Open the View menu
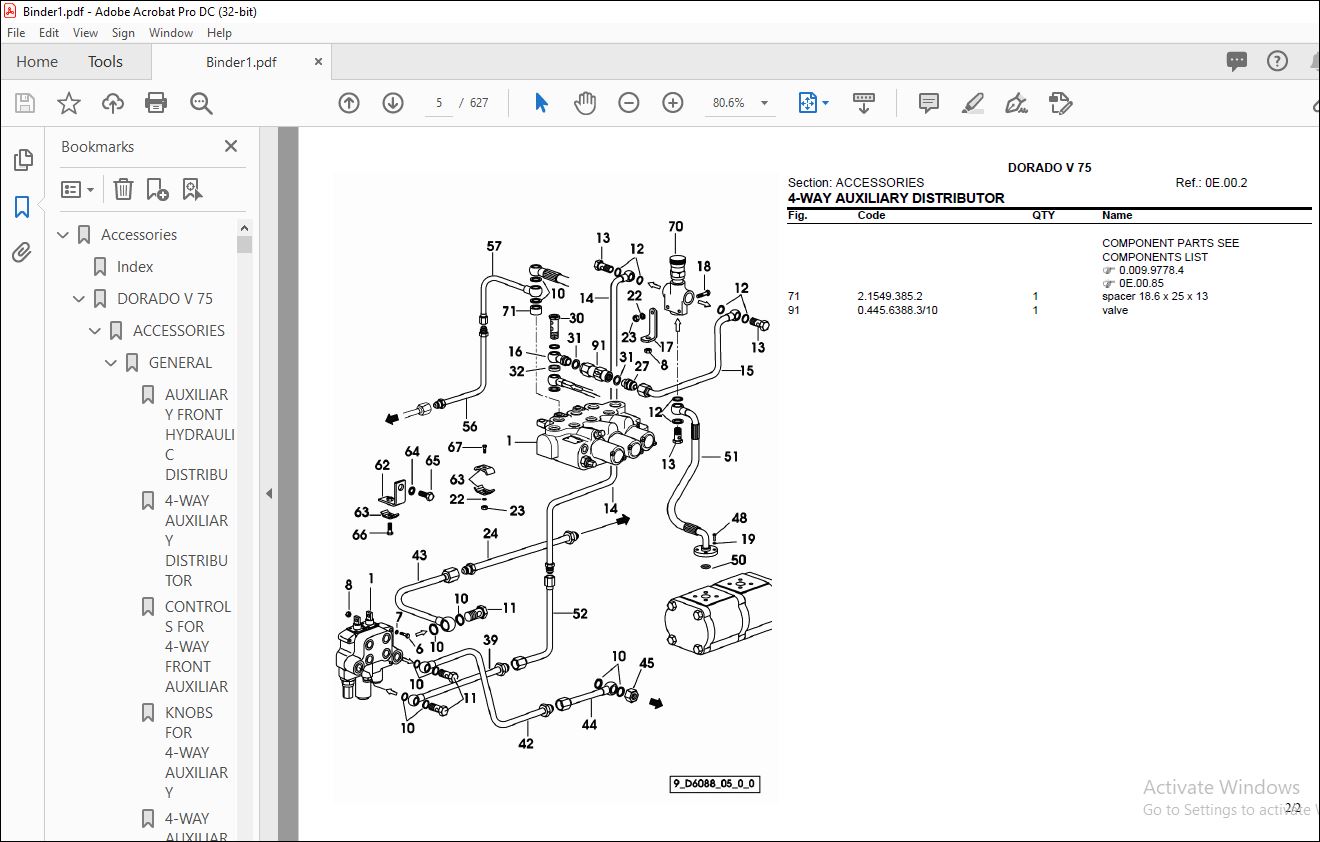 pos(86,33)
